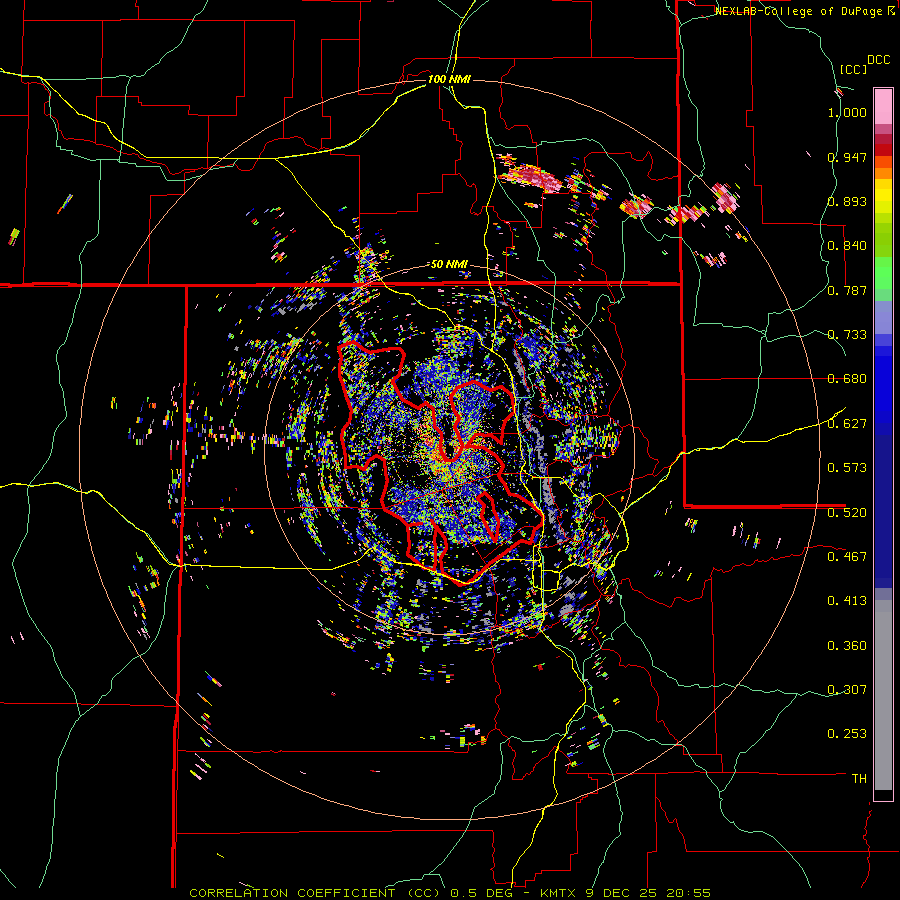Click the 0.467 legend value
The image size is (900, 900).
point(847,557)
